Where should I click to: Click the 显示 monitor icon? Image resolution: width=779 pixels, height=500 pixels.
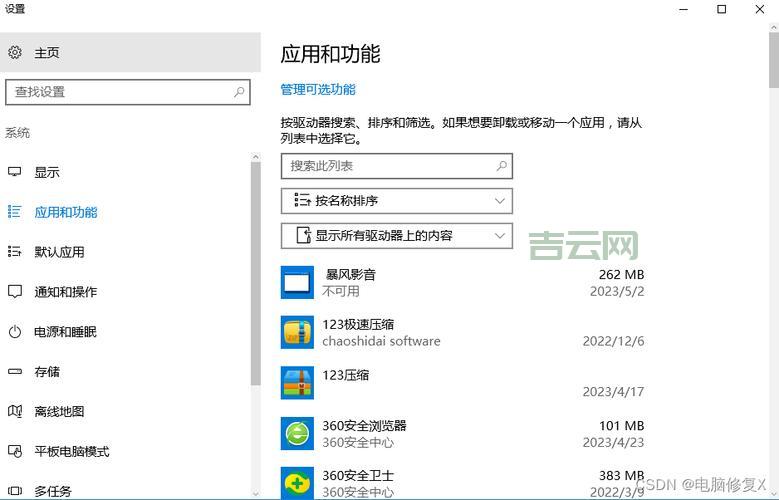[14, 172]
